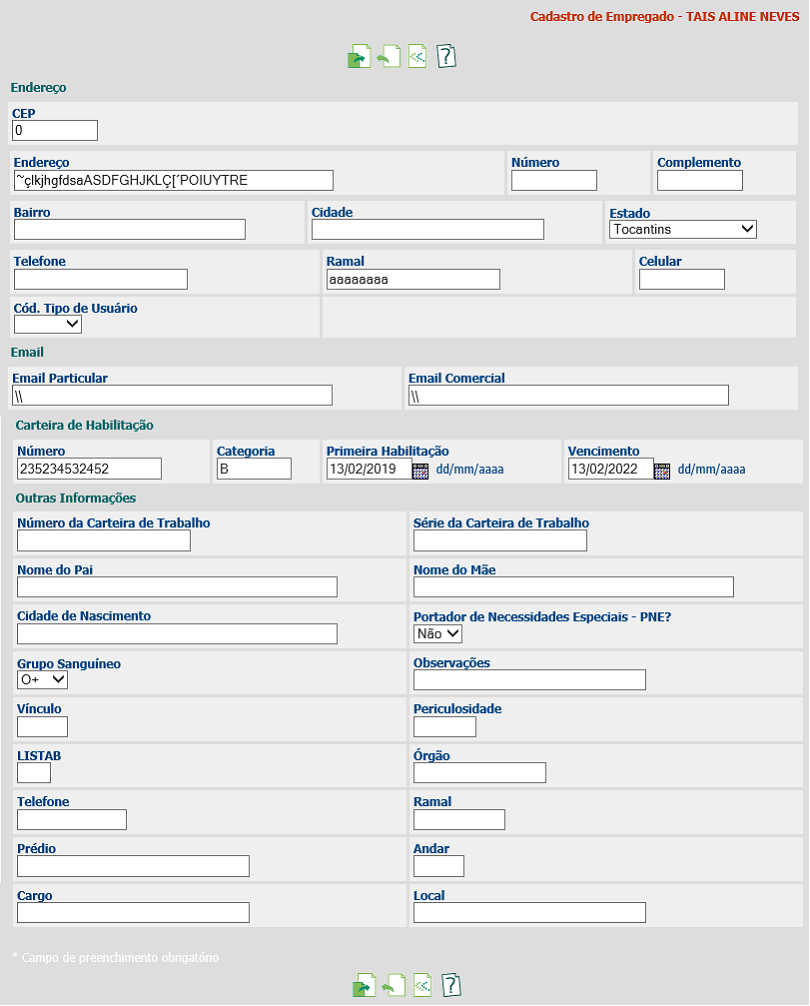The height and width of the screenshot is (1006, 810).
Task: Click dd/mm/aaaa hint beside Vencimento
Action: coord(712,470)
